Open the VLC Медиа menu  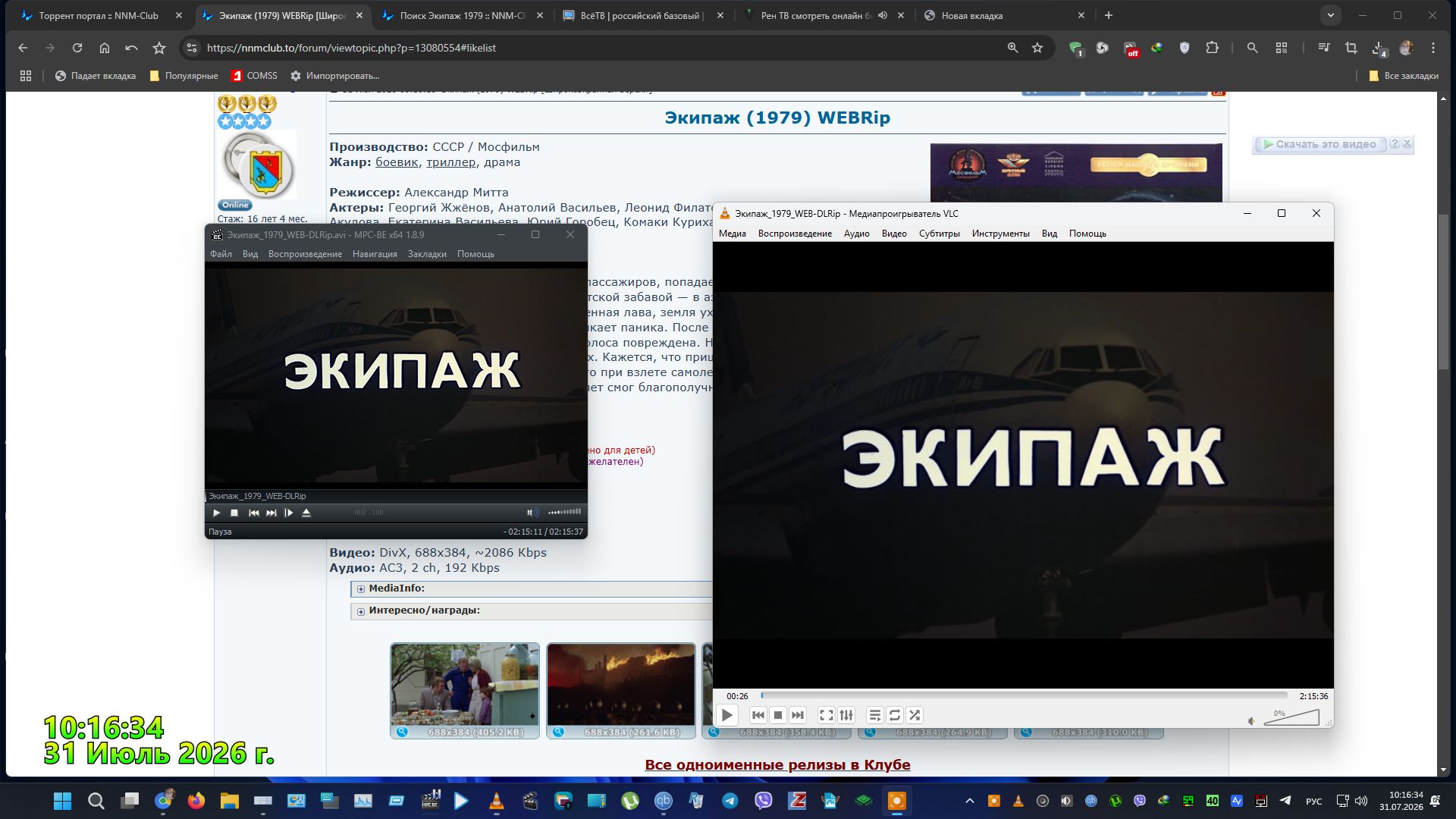click(x=733, y=234)
